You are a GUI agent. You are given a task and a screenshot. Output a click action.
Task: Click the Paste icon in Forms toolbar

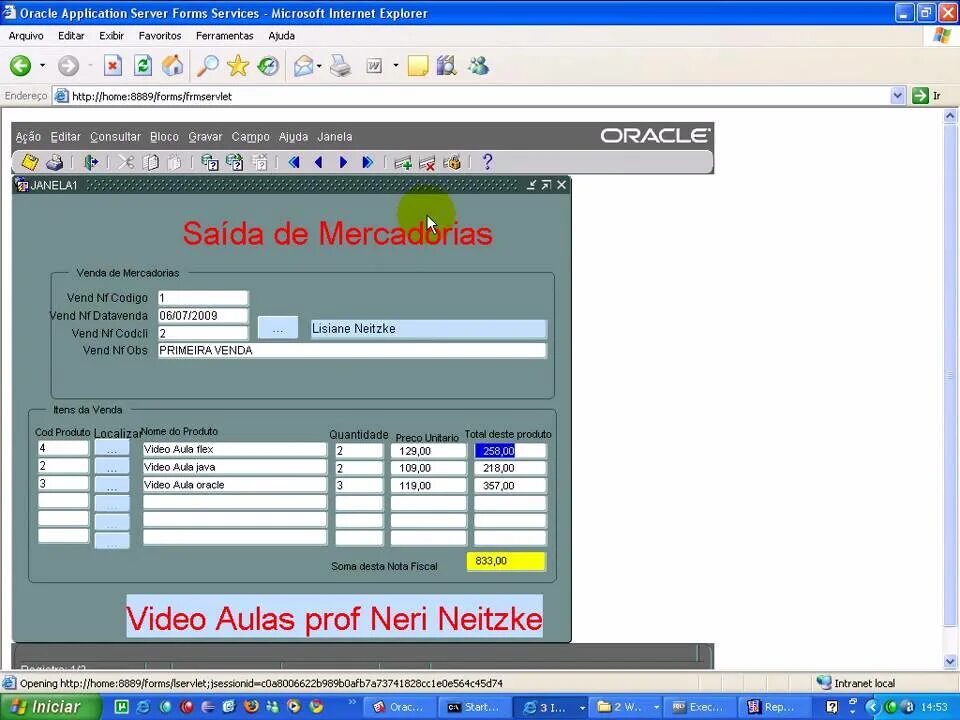(x=174, y=162)
